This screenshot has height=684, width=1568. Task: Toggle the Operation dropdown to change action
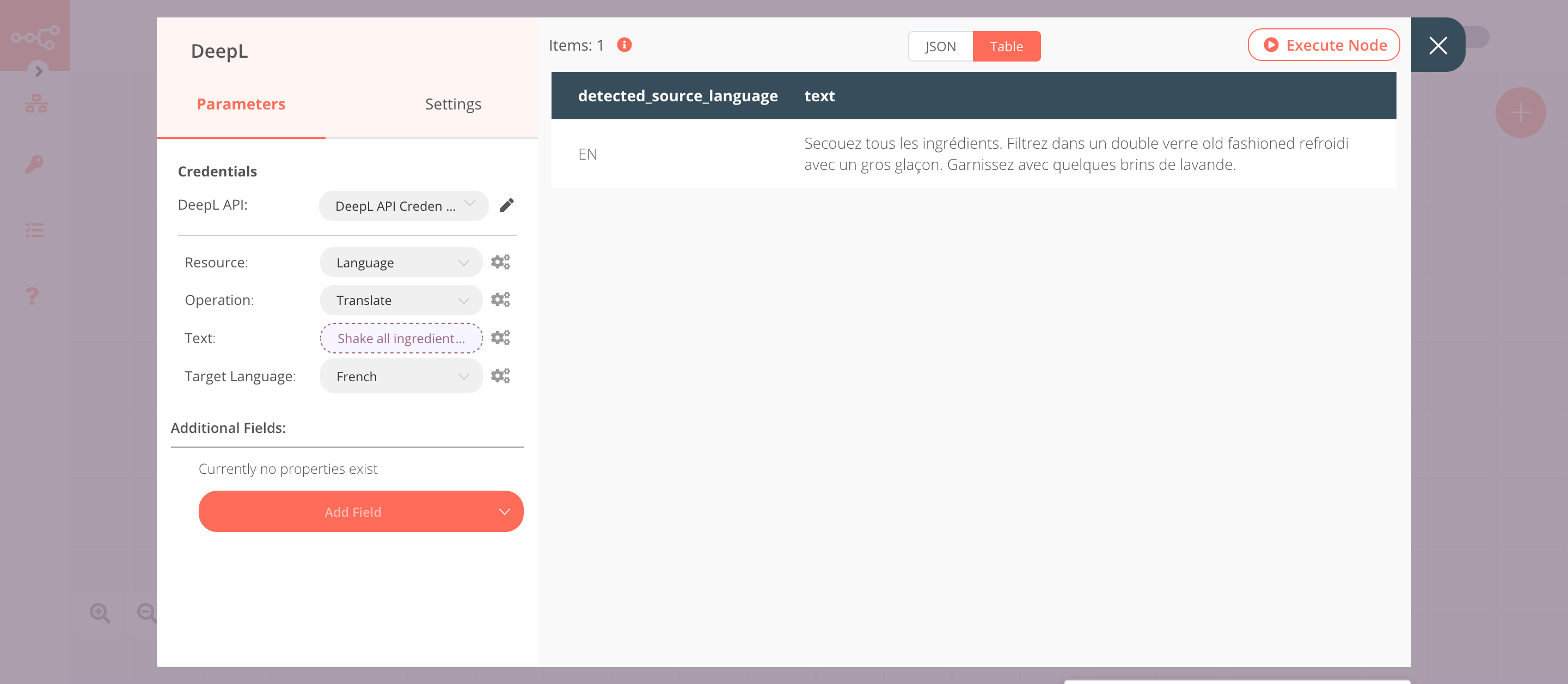[x=399, y=300]
